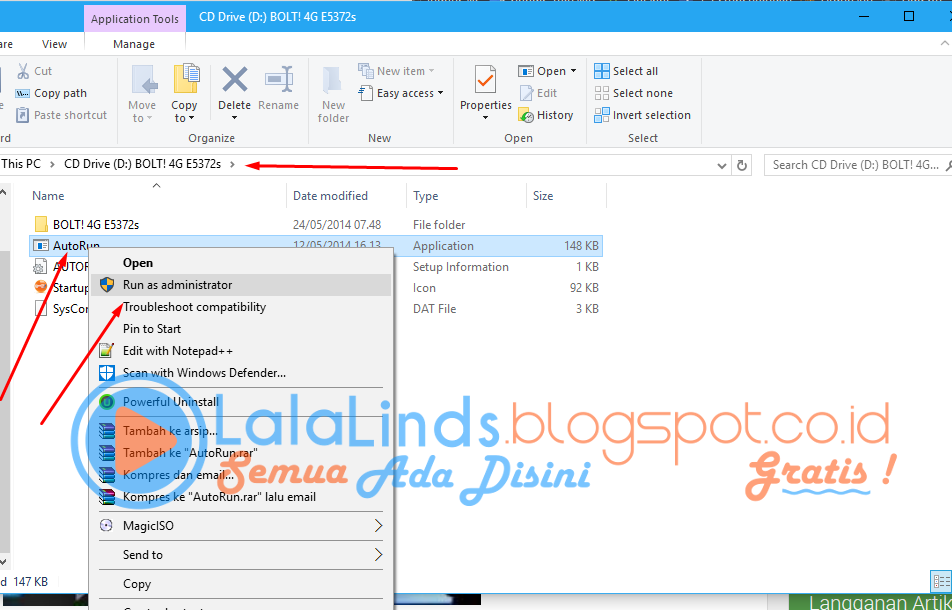This screenshot has height=610, width=952.
Task: Choose Tambah ke "AutoRun.rar"
Action: coord(241,453)
